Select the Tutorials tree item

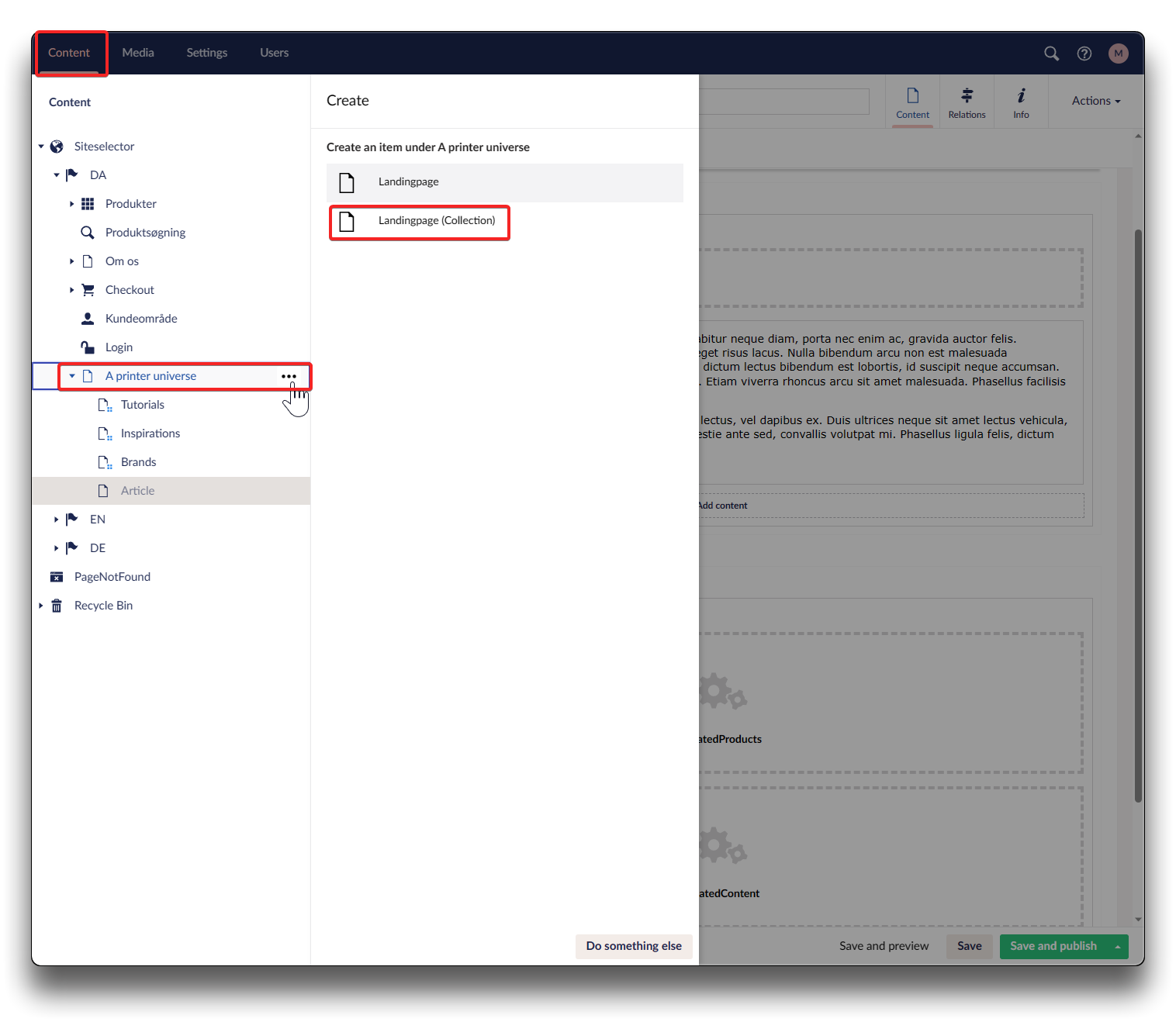pos(143,405)
